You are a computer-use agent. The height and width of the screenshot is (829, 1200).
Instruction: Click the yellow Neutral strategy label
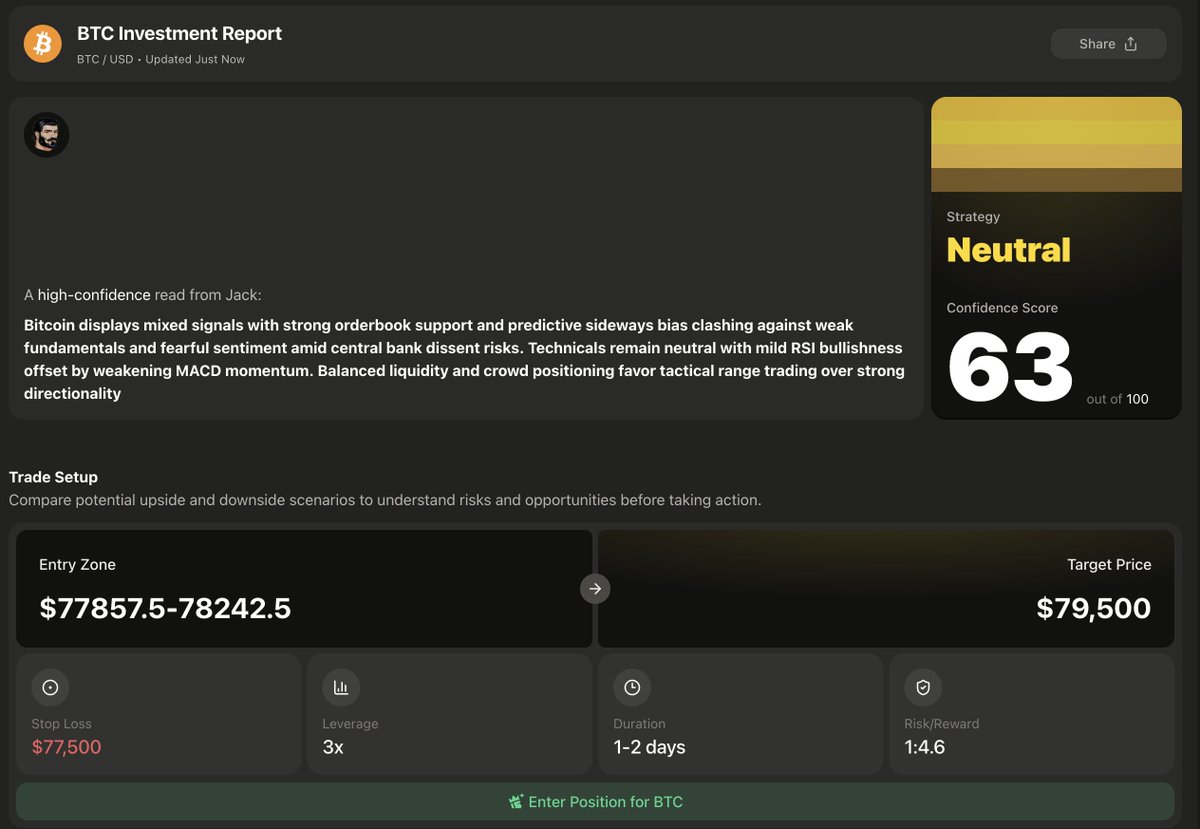1008,250
